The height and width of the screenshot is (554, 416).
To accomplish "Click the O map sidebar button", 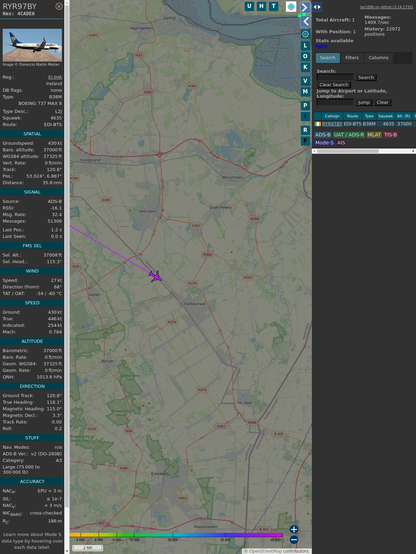I will click(x=305, y=56).
